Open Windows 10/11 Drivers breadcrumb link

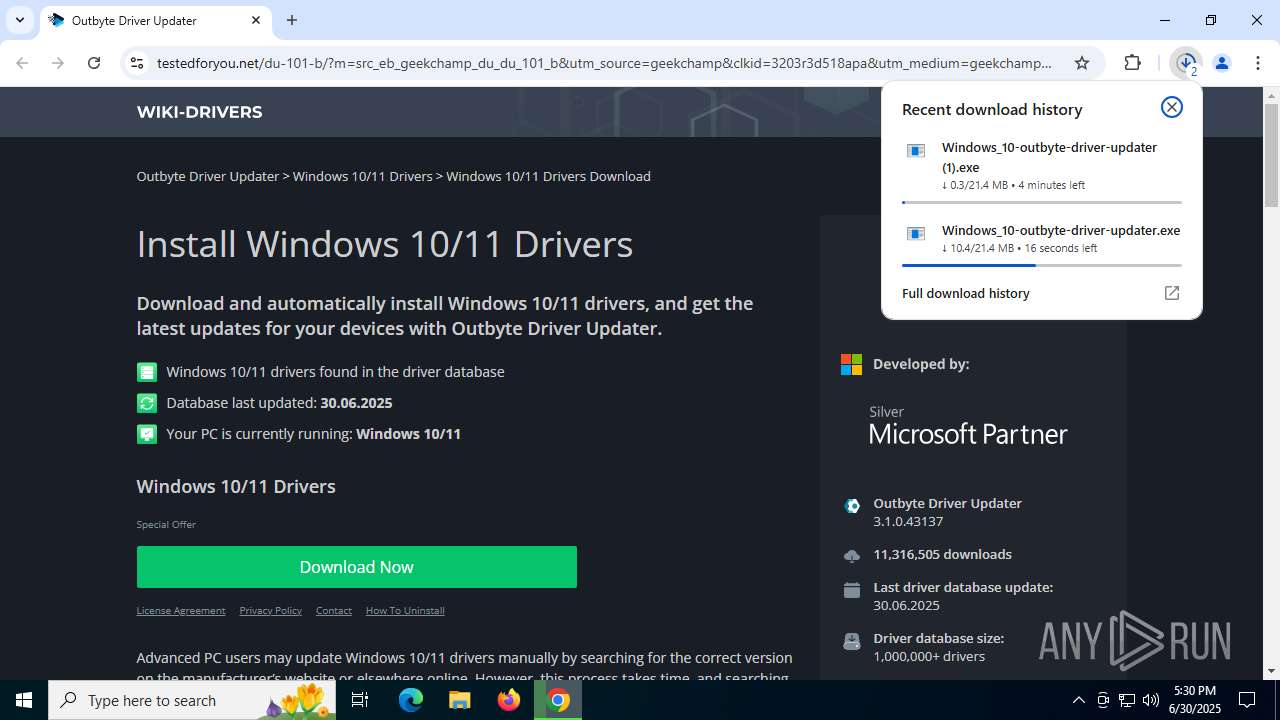tap(362, 176)
